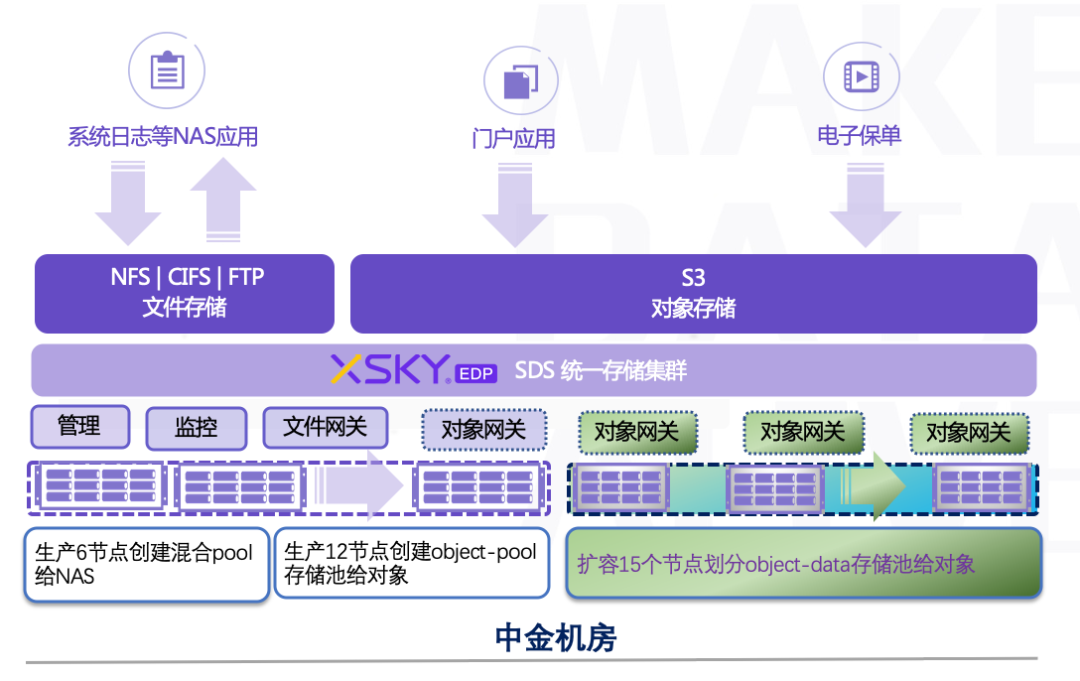Image resolution: width=1080 pixels, height=681 pixels.
Task: Click the first green 对象网关 box
Action: pos(637,432)
